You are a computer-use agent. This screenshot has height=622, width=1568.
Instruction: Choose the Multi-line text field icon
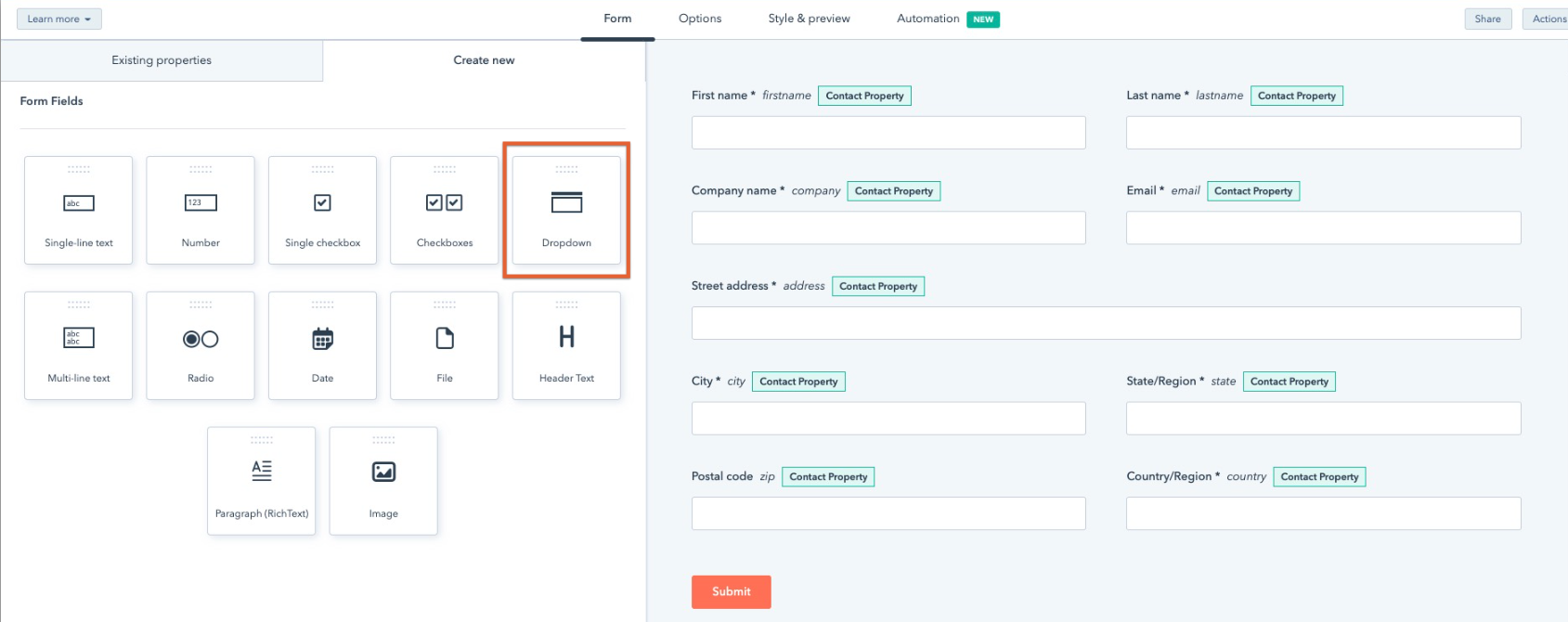pos(79,338)
